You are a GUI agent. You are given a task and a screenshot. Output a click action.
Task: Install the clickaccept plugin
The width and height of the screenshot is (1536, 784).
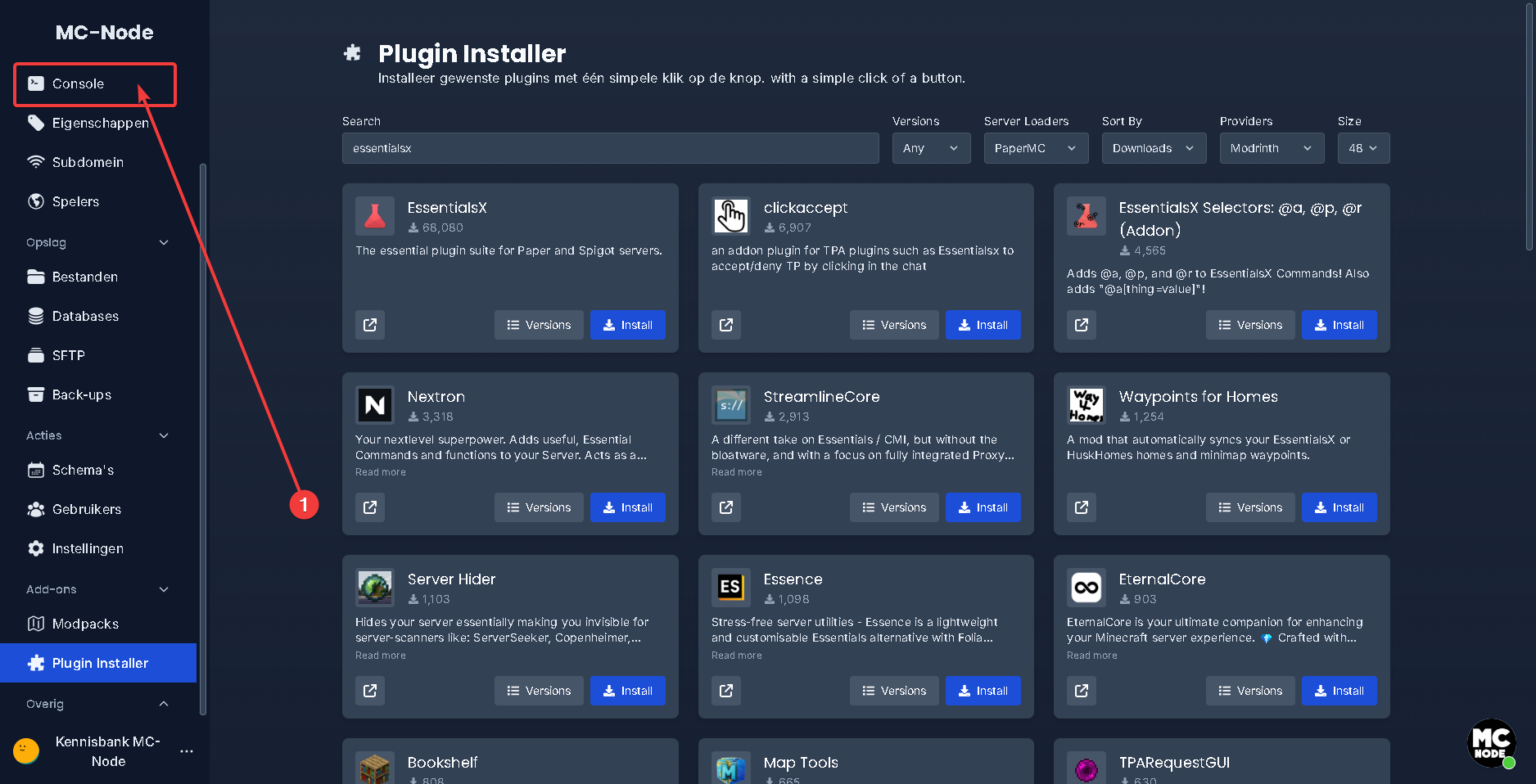click(983, 325)
